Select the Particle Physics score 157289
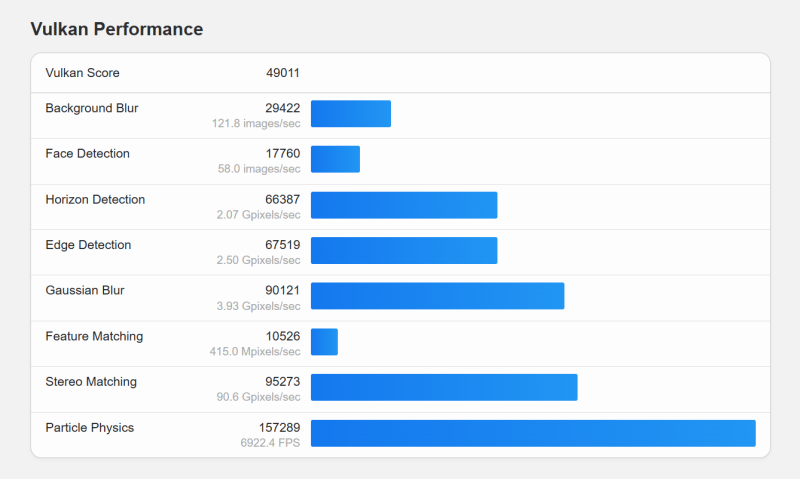Screen dimensions: 800x479 point(280,427)
